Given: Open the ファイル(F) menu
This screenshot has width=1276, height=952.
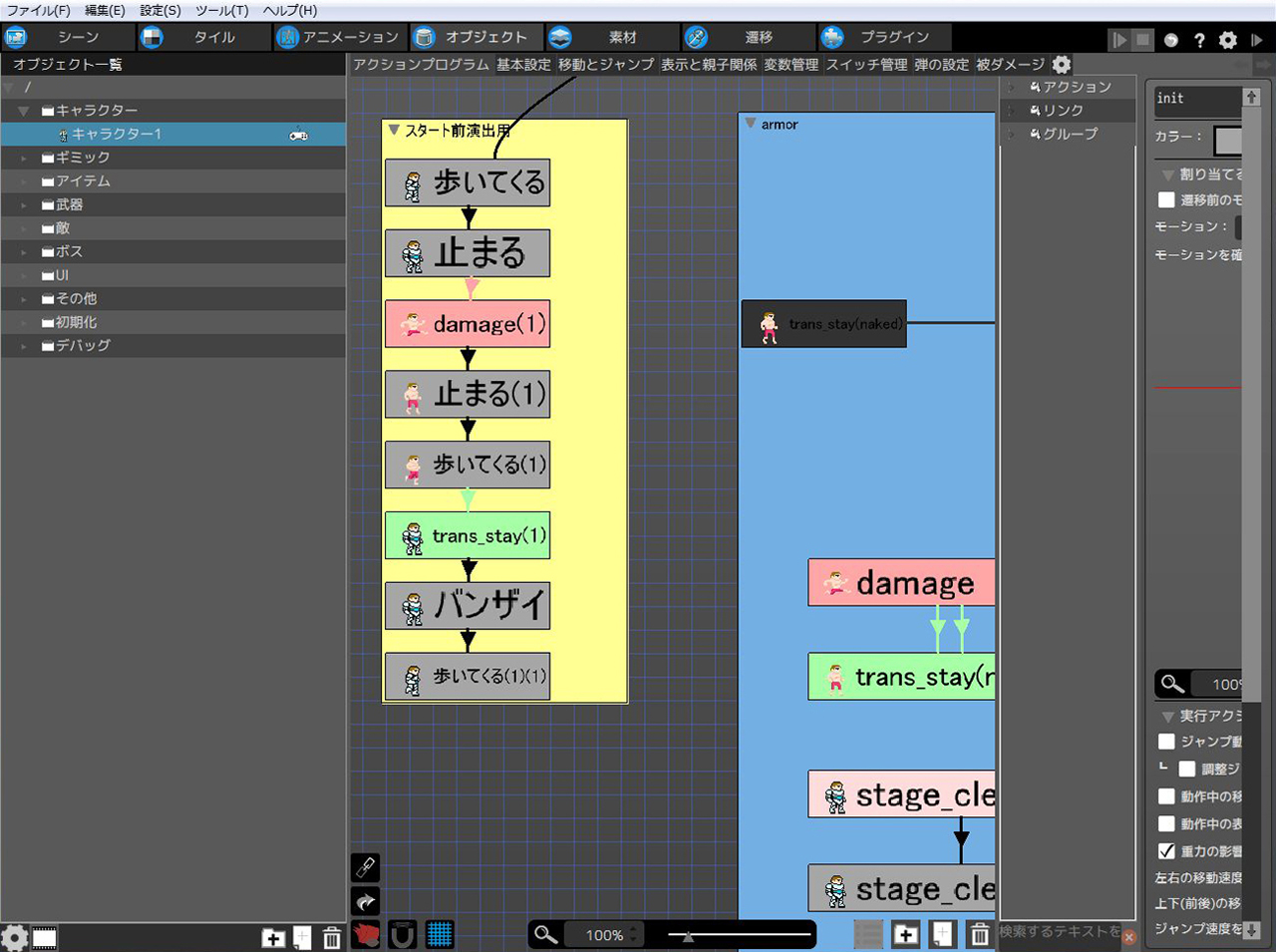Looking at the screenshot, I should 39,10.
